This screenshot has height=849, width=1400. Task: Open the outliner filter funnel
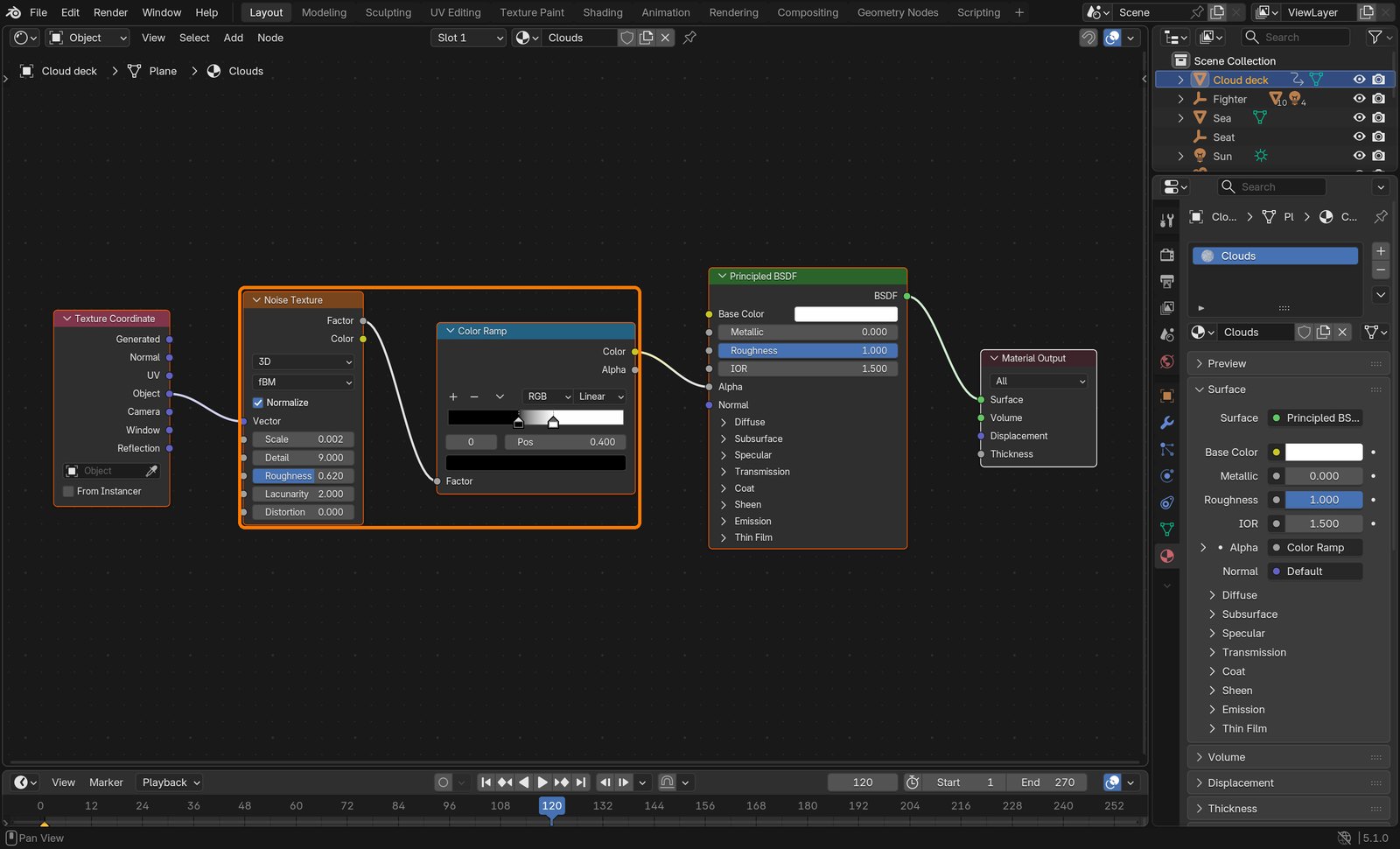pyautogui.click(x=1375, y=37)
